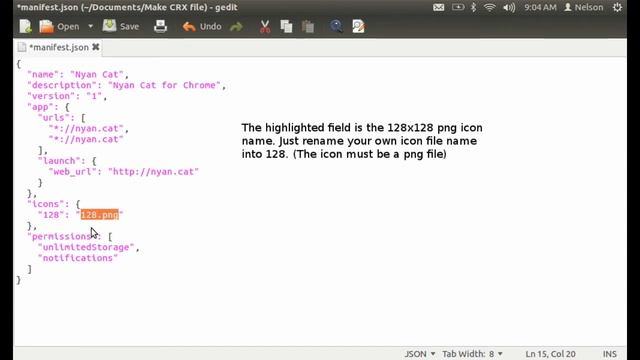
Task: Open the mail indicator icon
Action: click(439, 7)
